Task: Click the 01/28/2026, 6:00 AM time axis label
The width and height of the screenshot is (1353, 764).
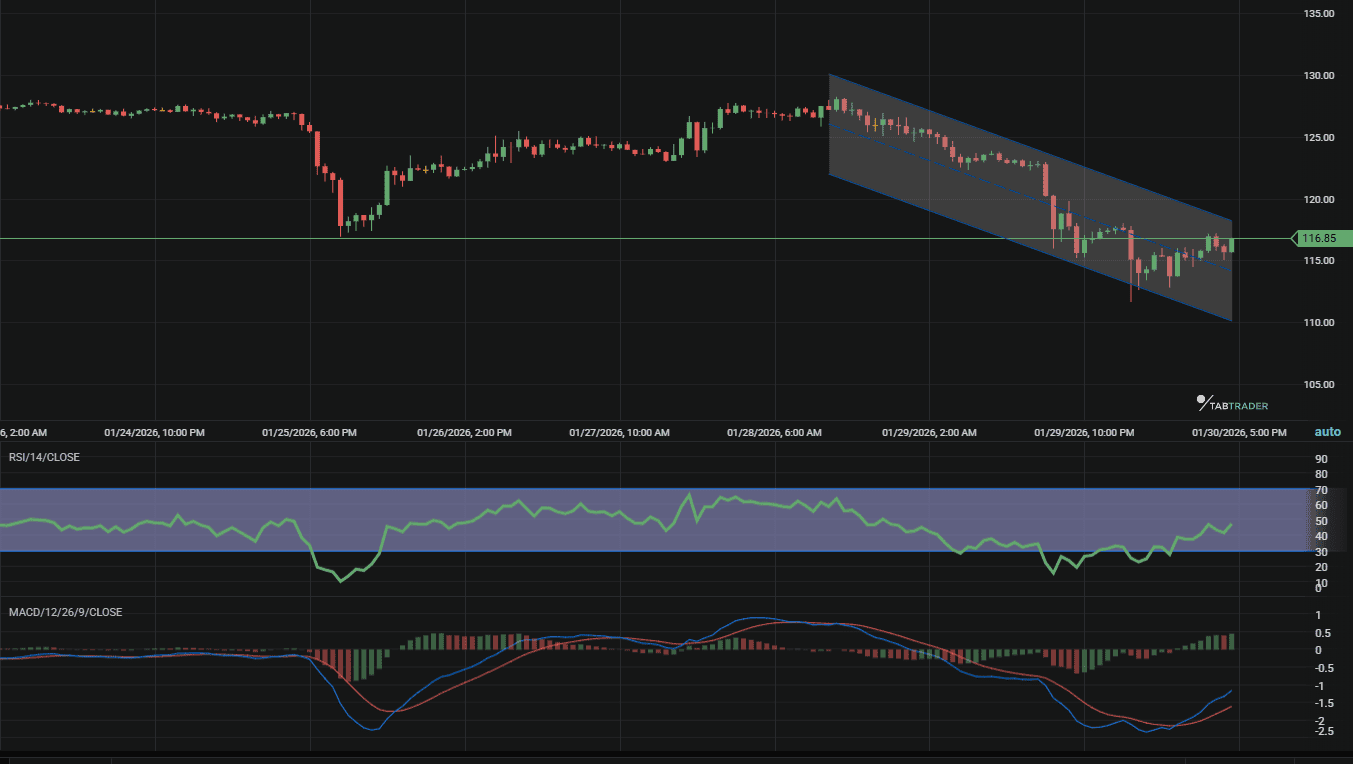Action: click(x=775, y=432)
